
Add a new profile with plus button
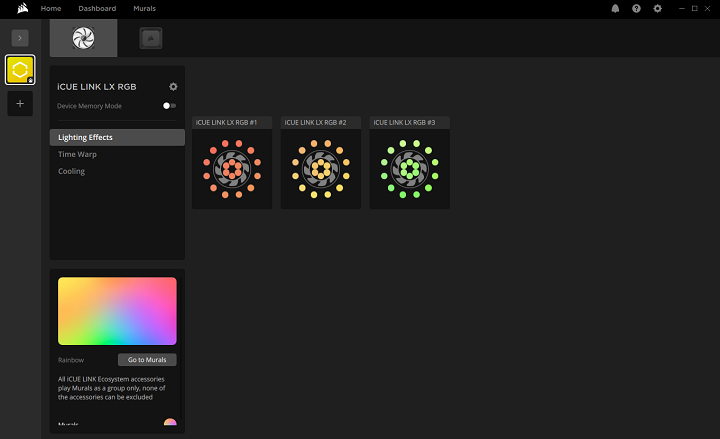coord(20,103)
